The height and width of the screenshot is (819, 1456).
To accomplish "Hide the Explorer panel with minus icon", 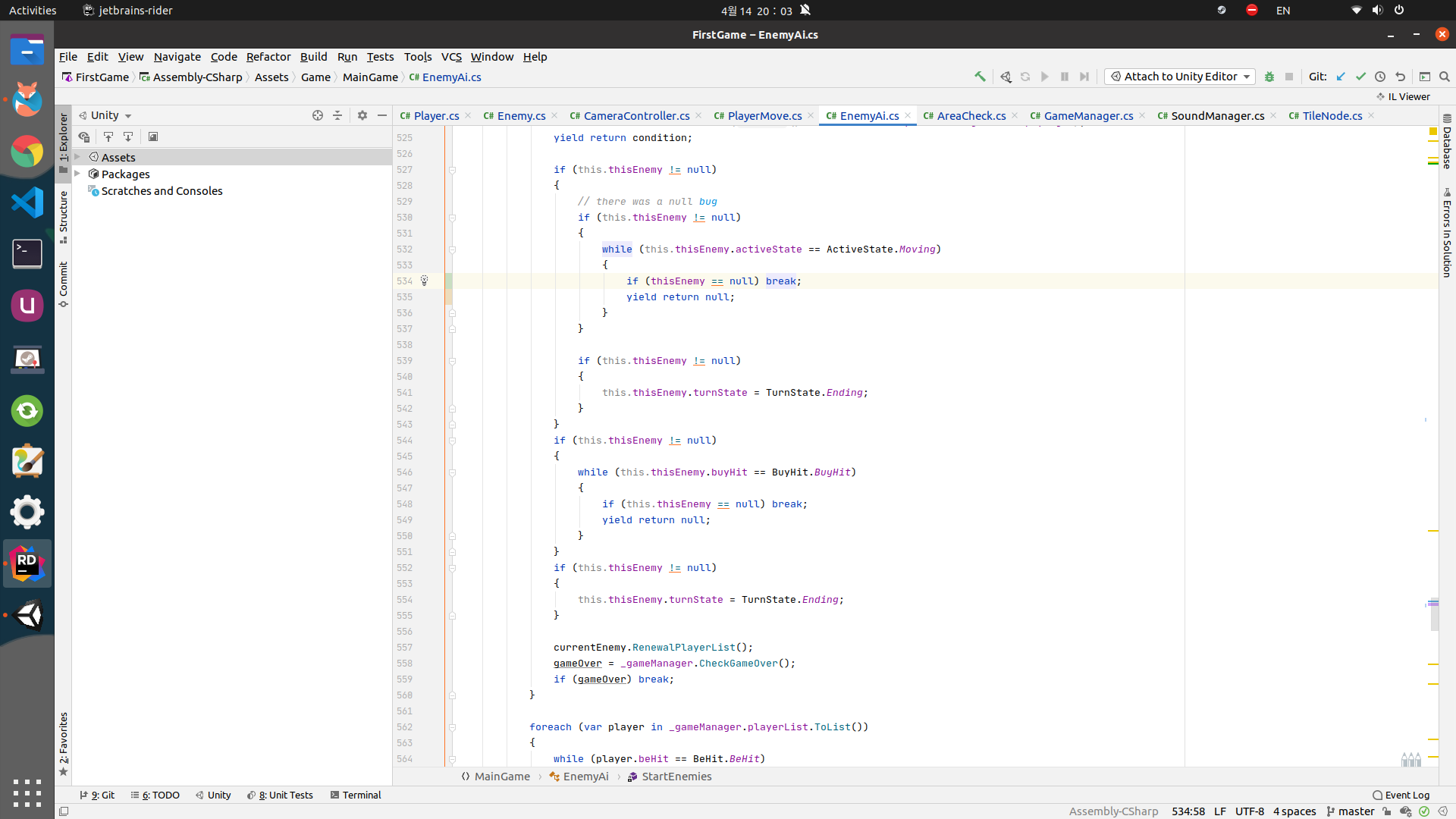I will tap(382, 115).
